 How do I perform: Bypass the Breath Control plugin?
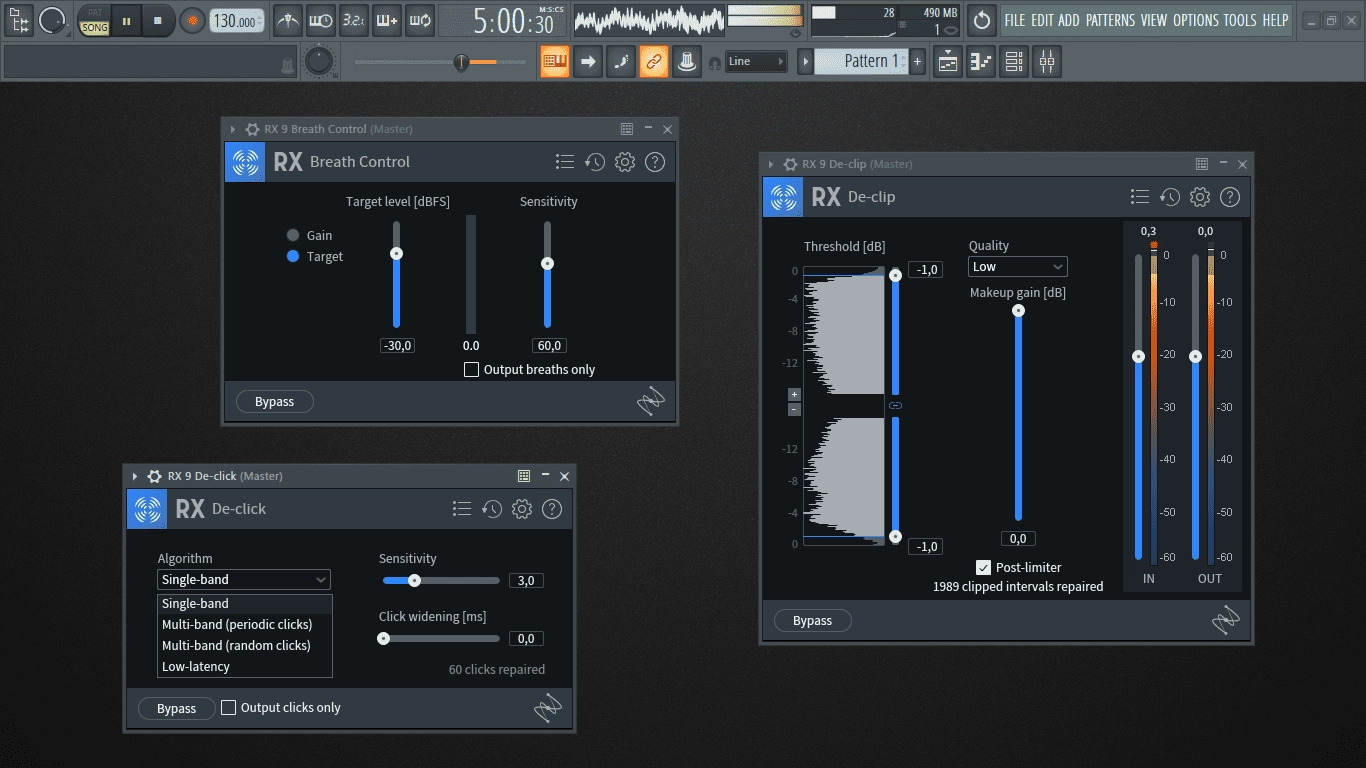[275, 402]
